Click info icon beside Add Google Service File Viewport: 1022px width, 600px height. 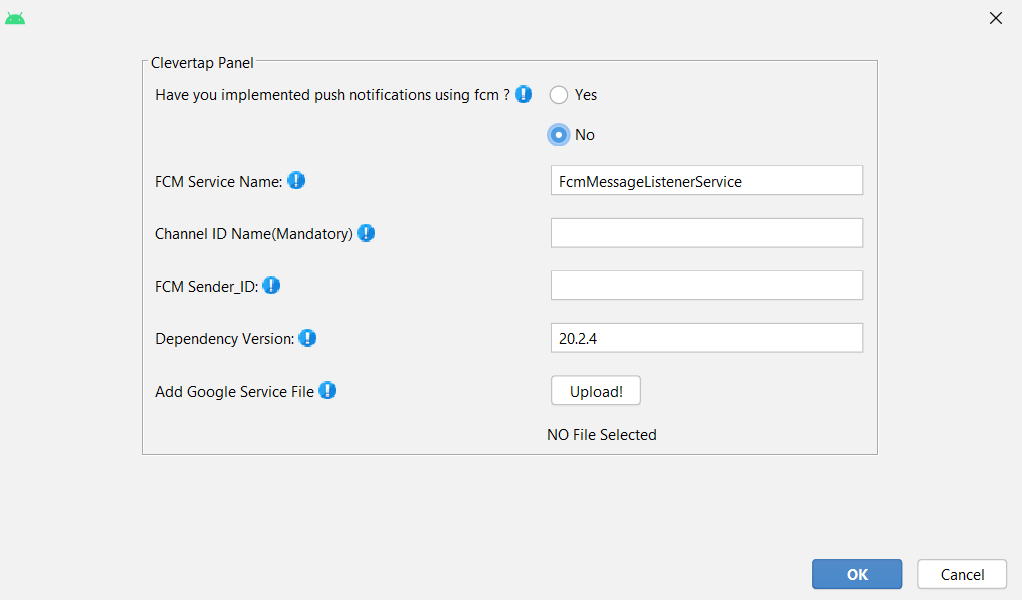pyautogui.click(x=327, y=391)
